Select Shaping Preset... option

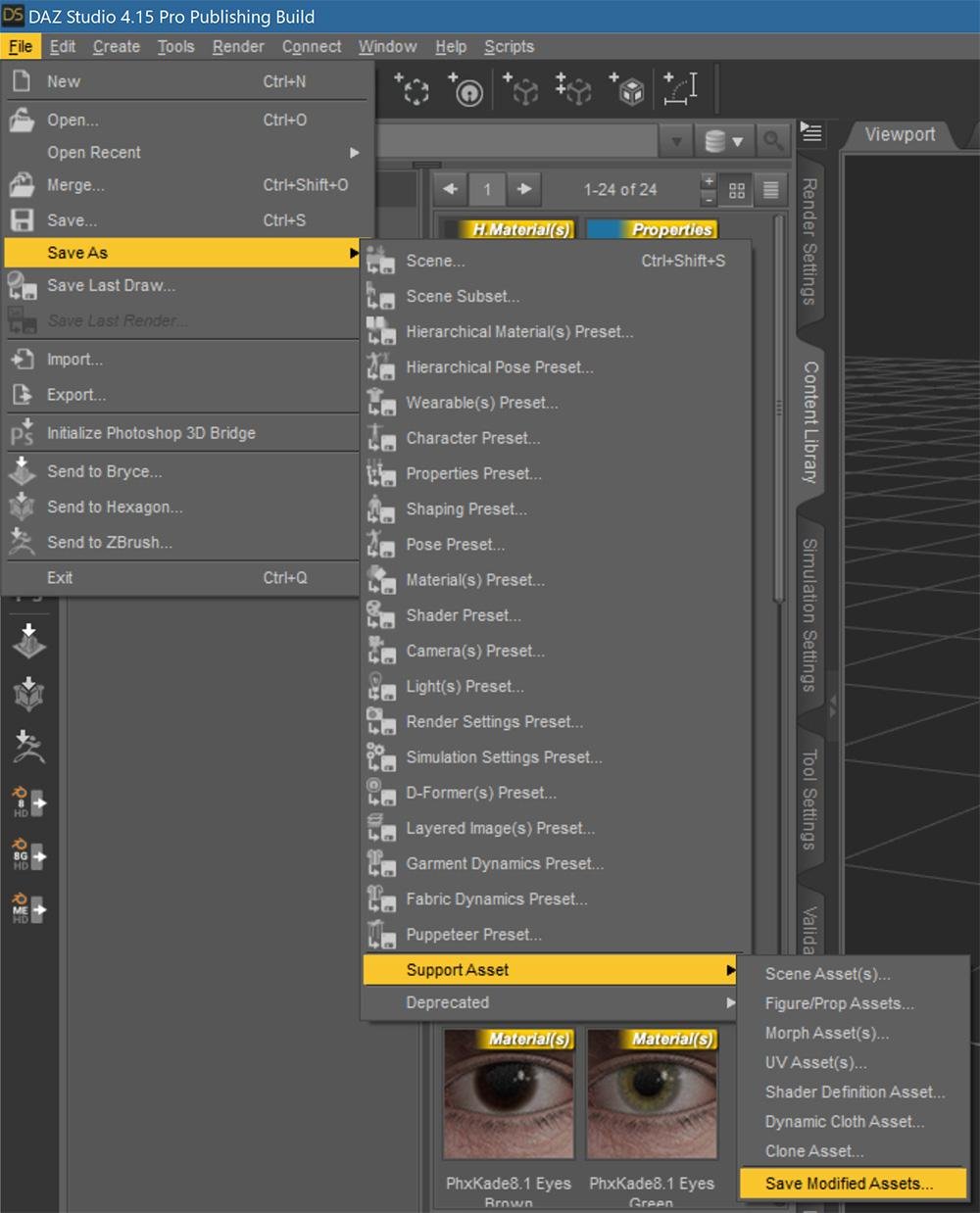click(x=557, y=509)
